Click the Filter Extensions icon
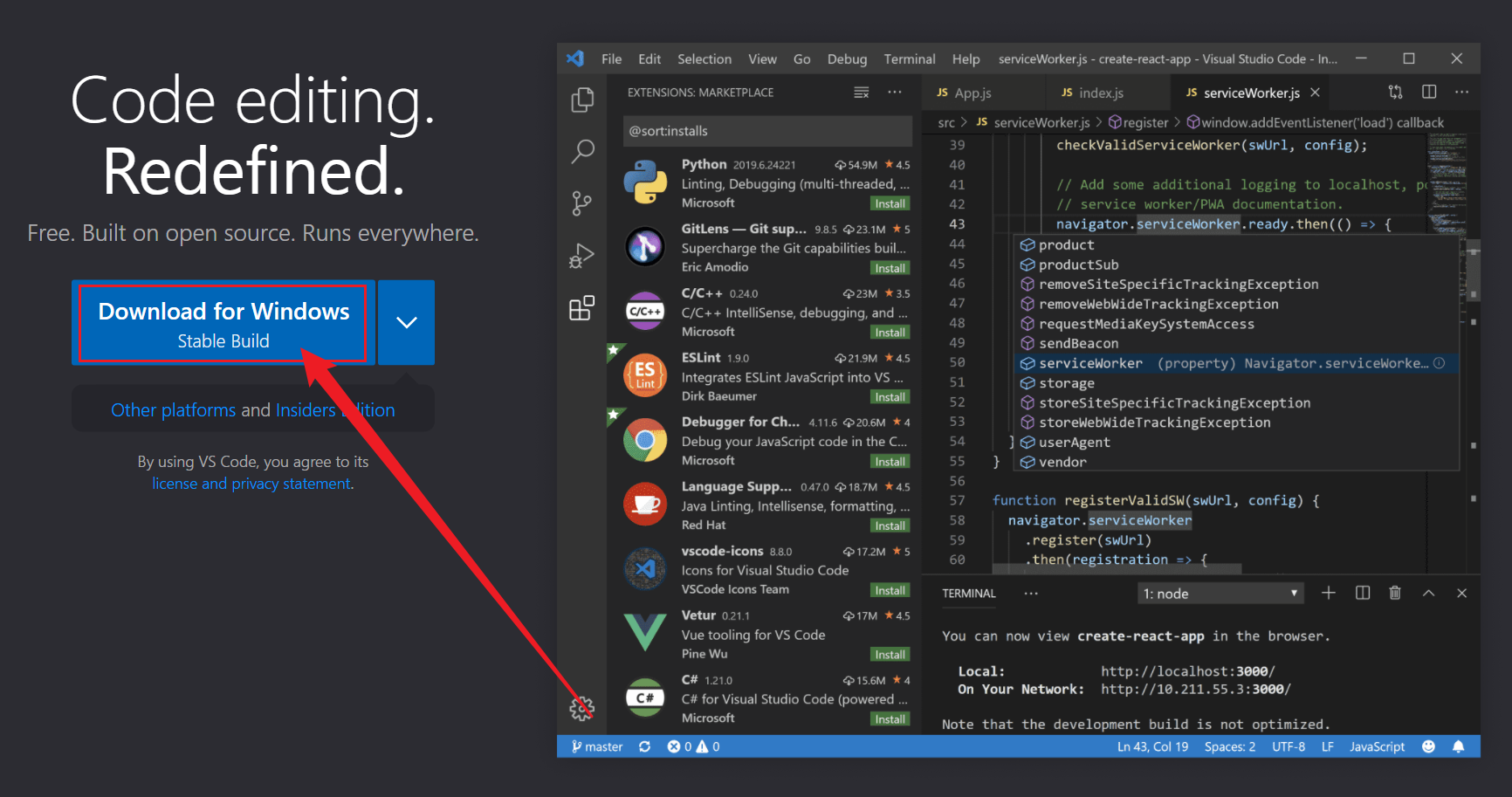This screenshot has width=1512, height=797. pyautogui.click(x=861, y=92)
